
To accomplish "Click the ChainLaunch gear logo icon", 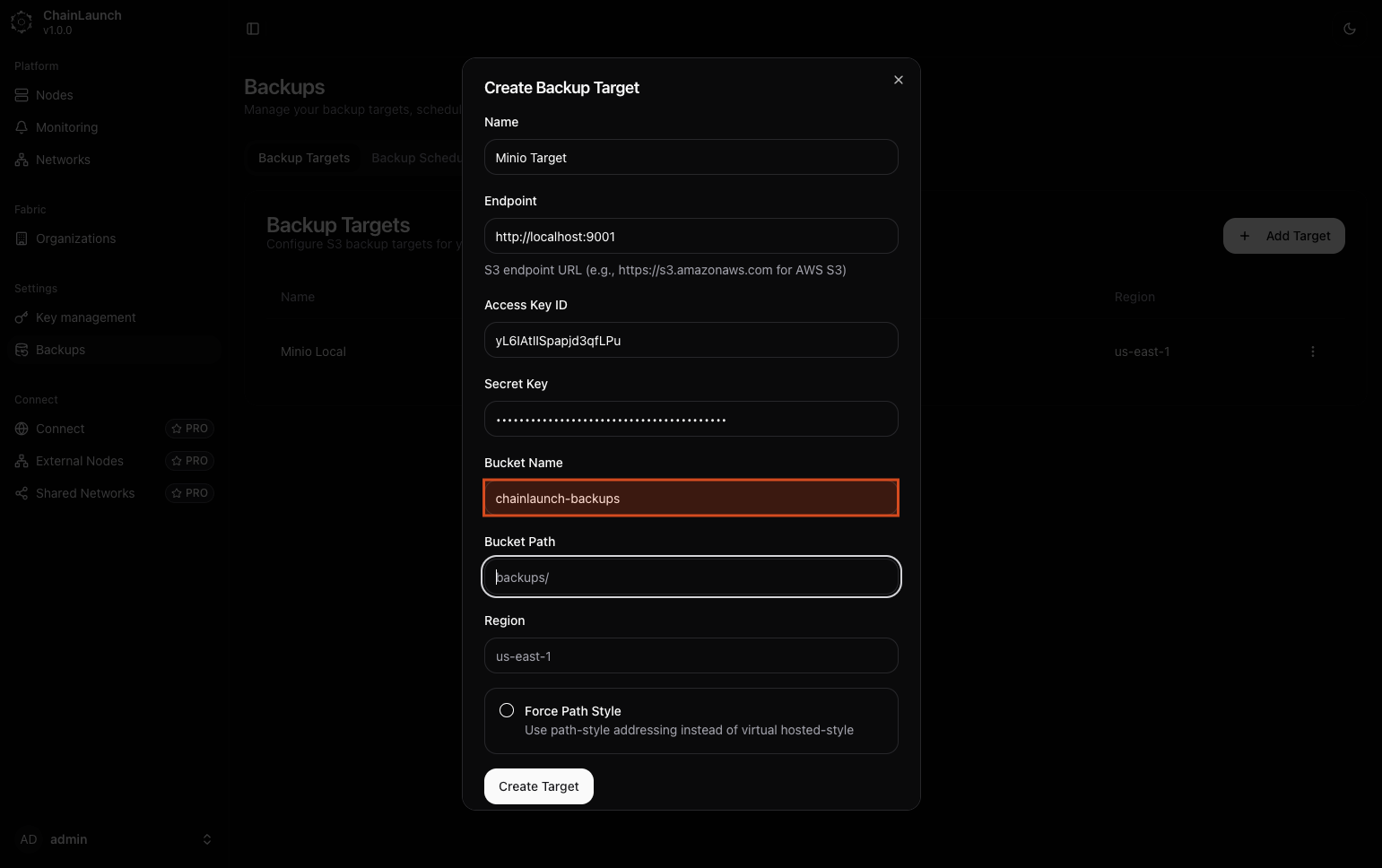I will (x=22, y=22).
